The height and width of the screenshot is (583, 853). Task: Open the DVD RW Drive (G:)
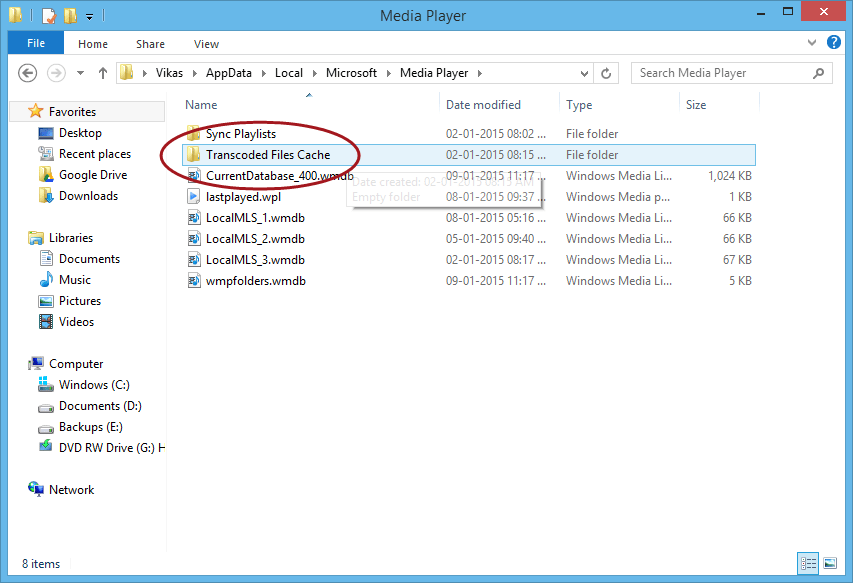click(x=112, y=448)
